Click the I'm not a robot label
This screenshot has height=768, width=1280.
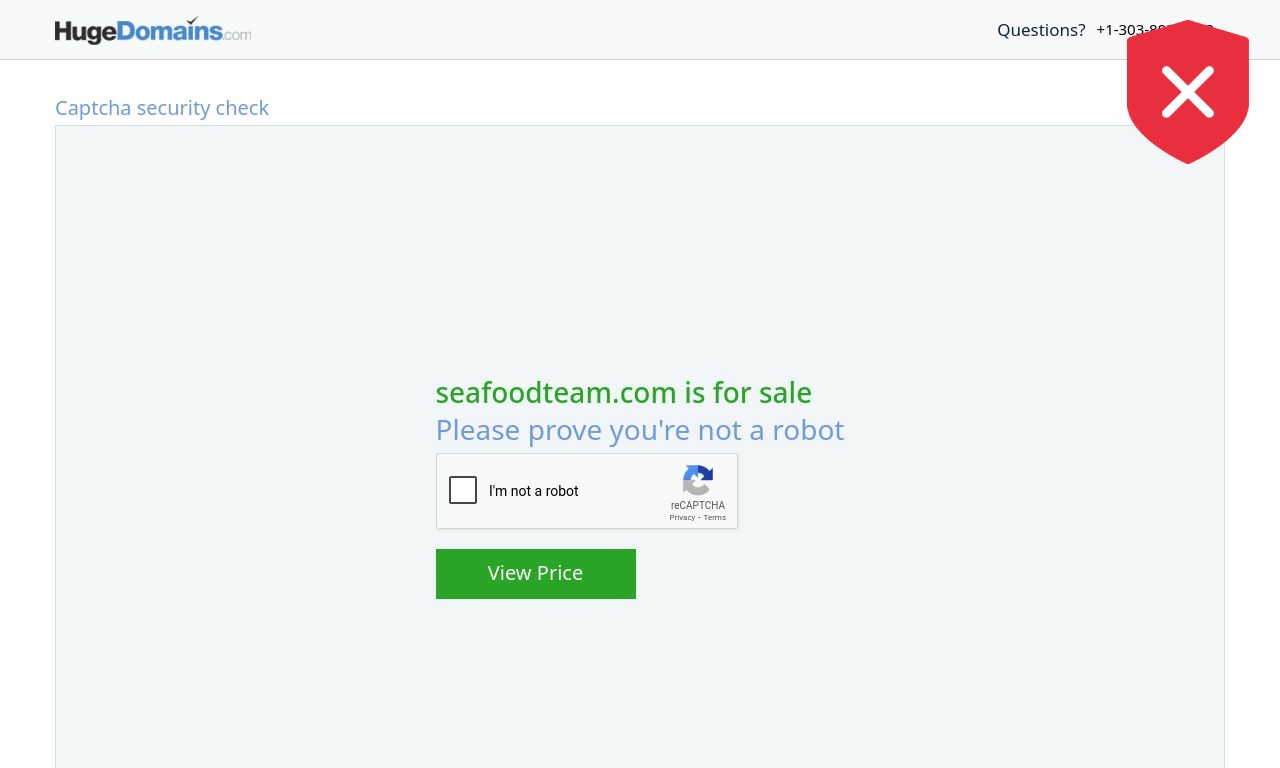click(x=534, y=491)
